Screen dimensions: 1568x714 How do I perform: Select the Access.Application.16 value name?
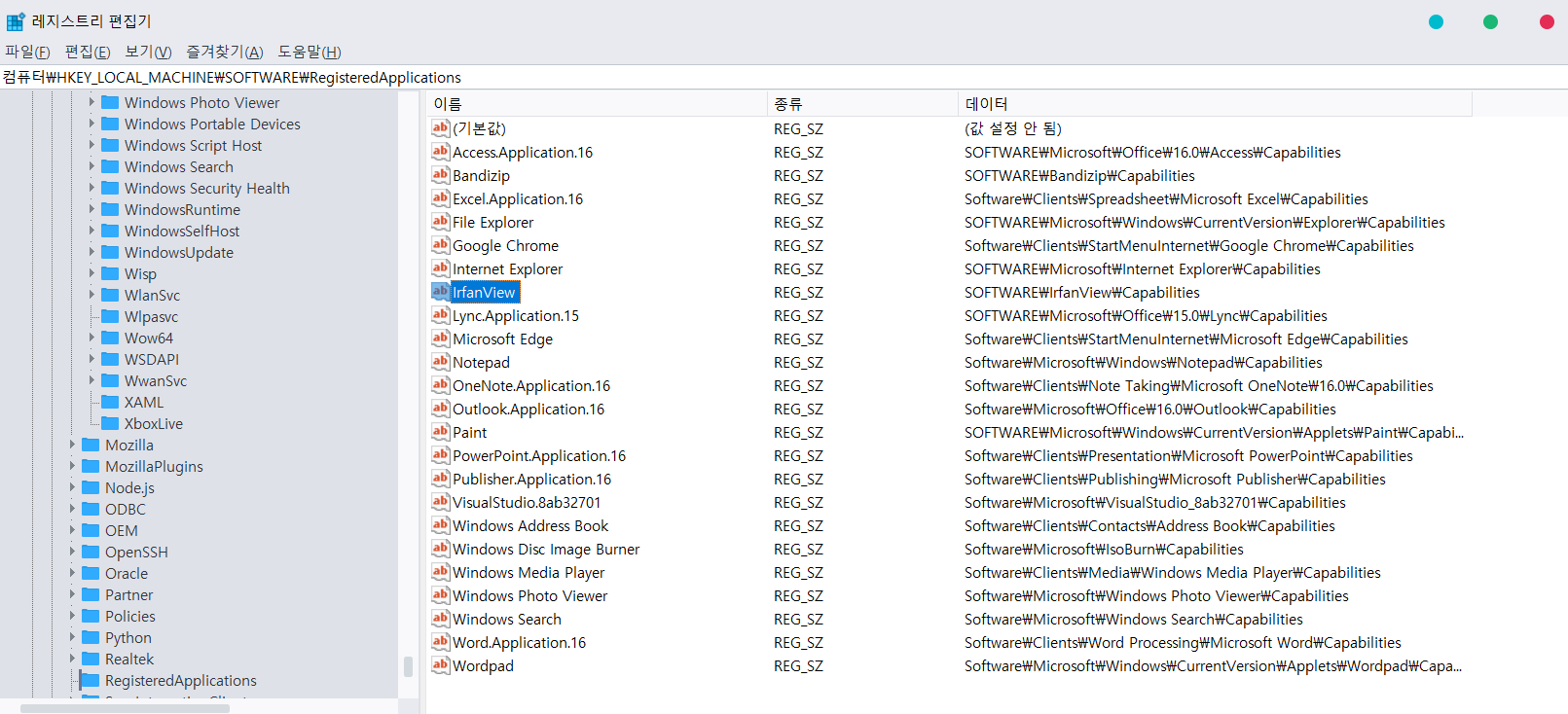click(x=523, y=152)
